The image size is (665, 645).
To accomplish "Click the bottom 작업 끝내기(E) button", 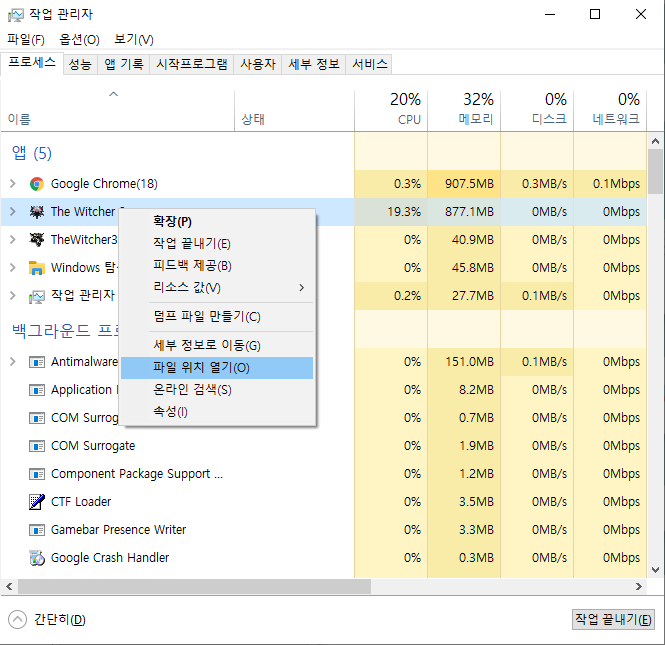I will 613,620.
